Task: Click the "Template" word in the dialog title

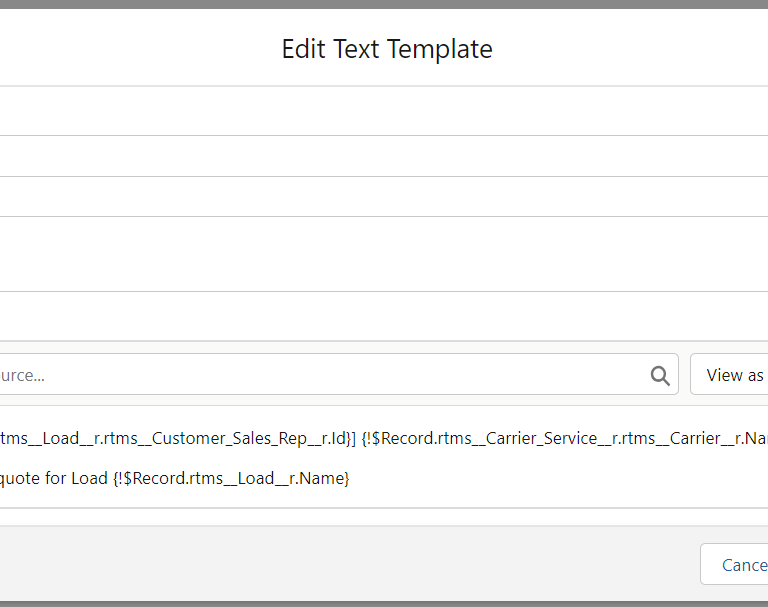Action: coord(440,49)
